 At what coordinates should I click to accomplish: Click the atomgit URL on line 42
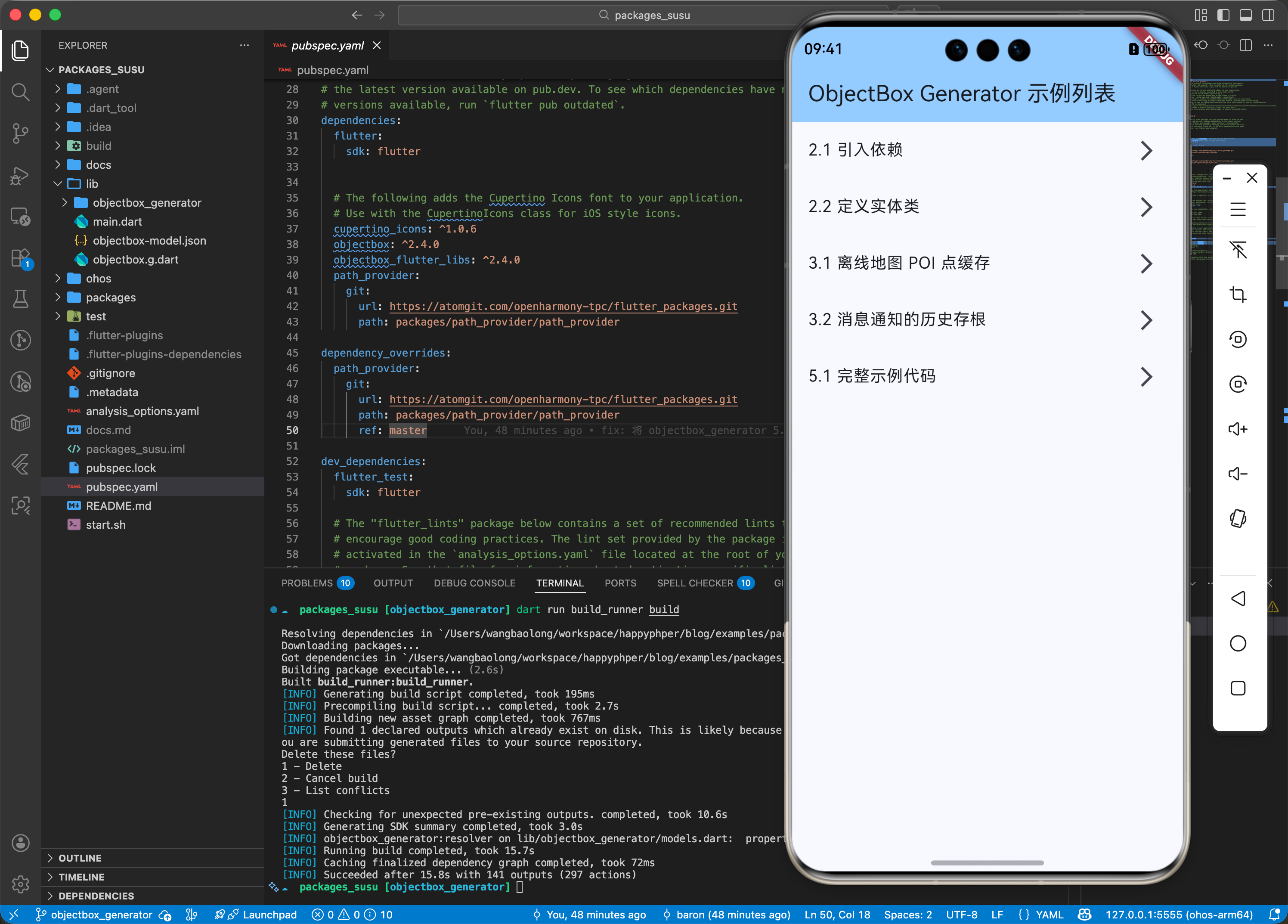pos(563,307)
